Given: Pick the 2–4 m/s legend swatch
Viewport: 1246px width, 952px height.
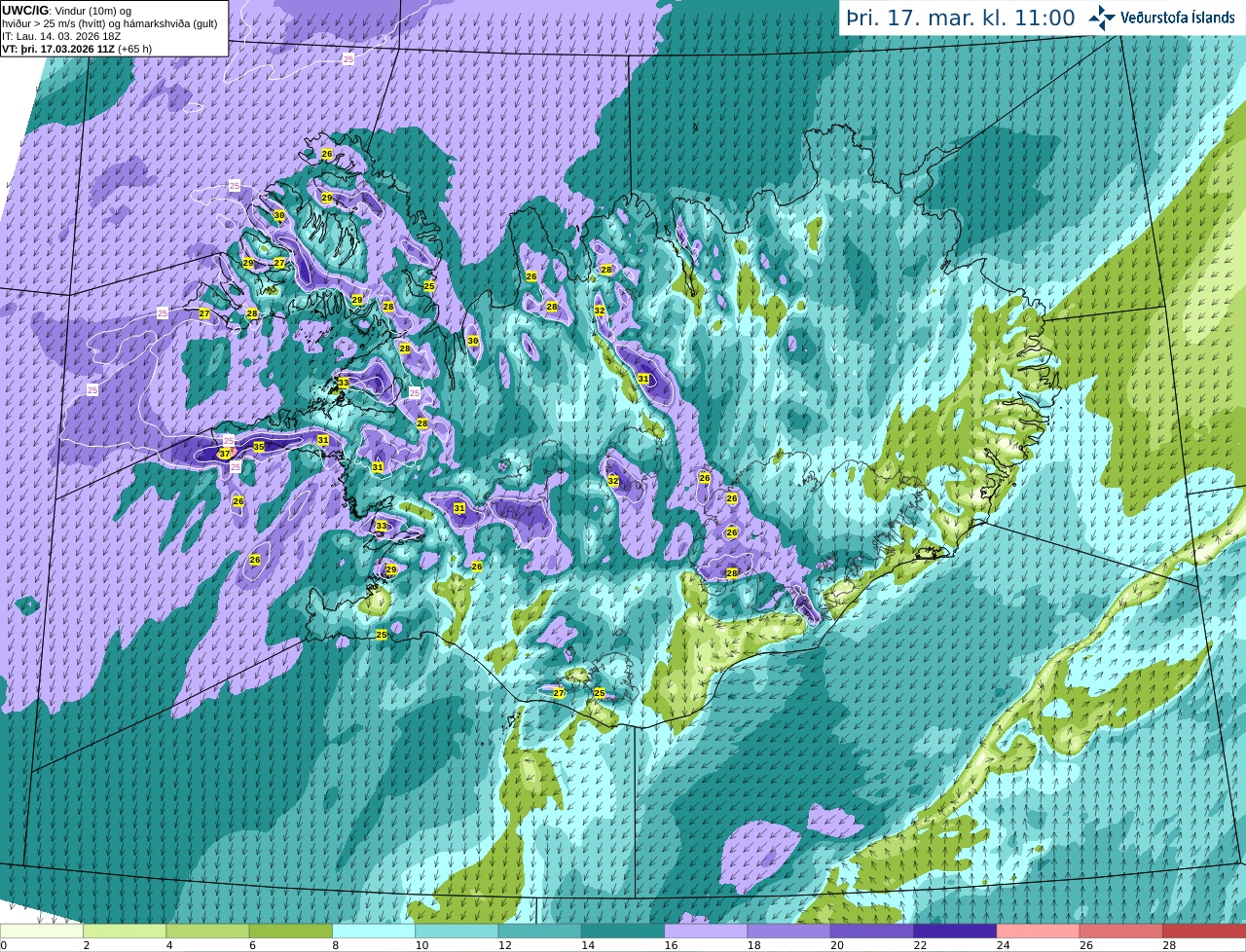Looking at the screenshot, I should point(125,931).
